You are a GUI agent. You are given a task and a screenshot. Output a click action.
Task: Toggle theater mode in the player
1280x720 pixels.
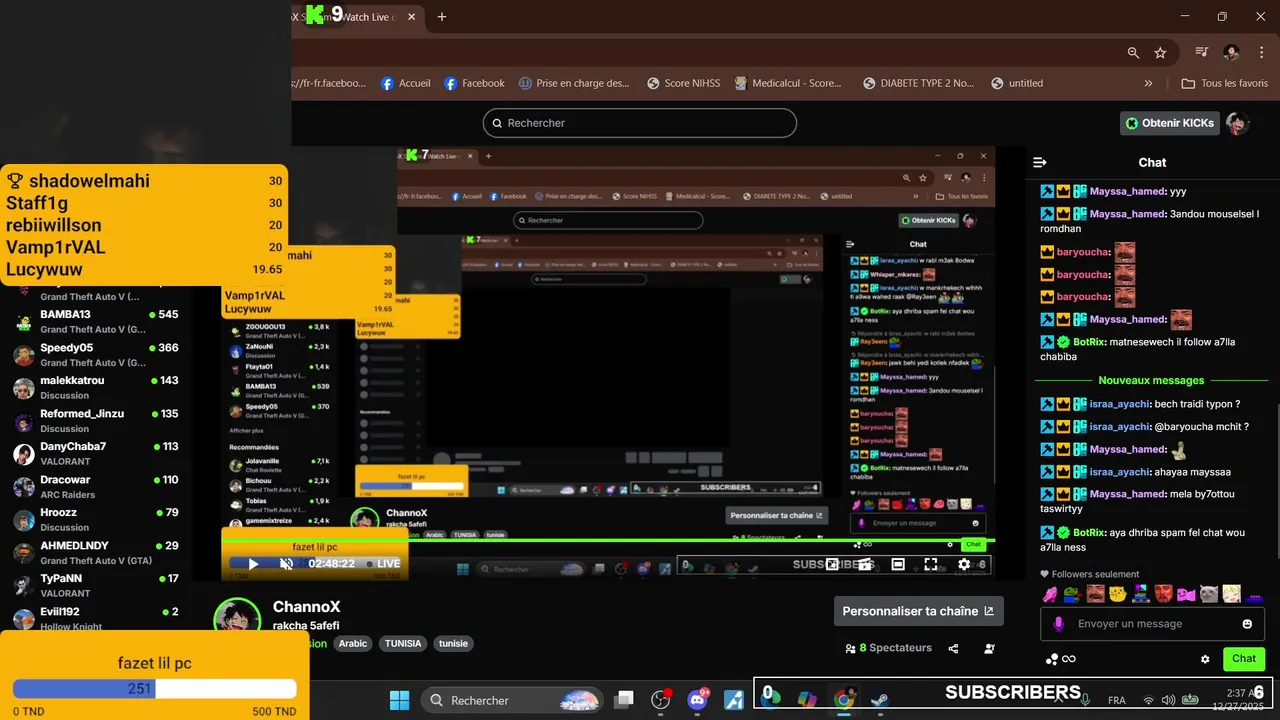pyautogui.click(x=898, y=565)
